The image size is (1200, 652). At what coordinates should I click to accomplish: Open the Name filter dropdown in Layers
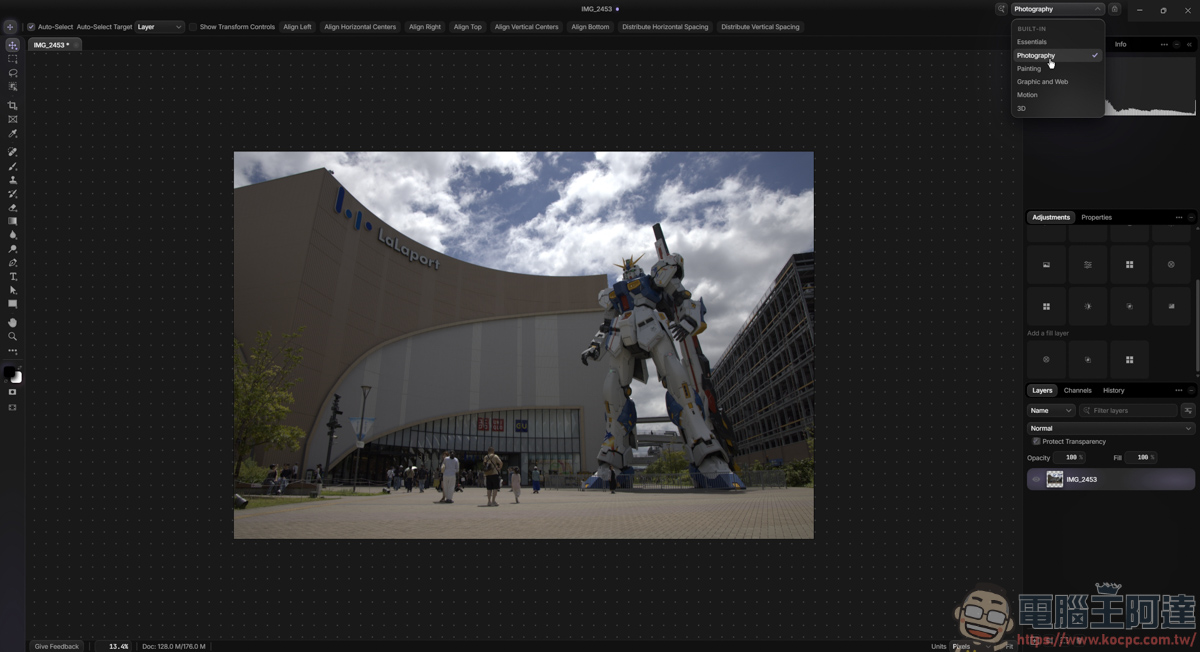1051,411
